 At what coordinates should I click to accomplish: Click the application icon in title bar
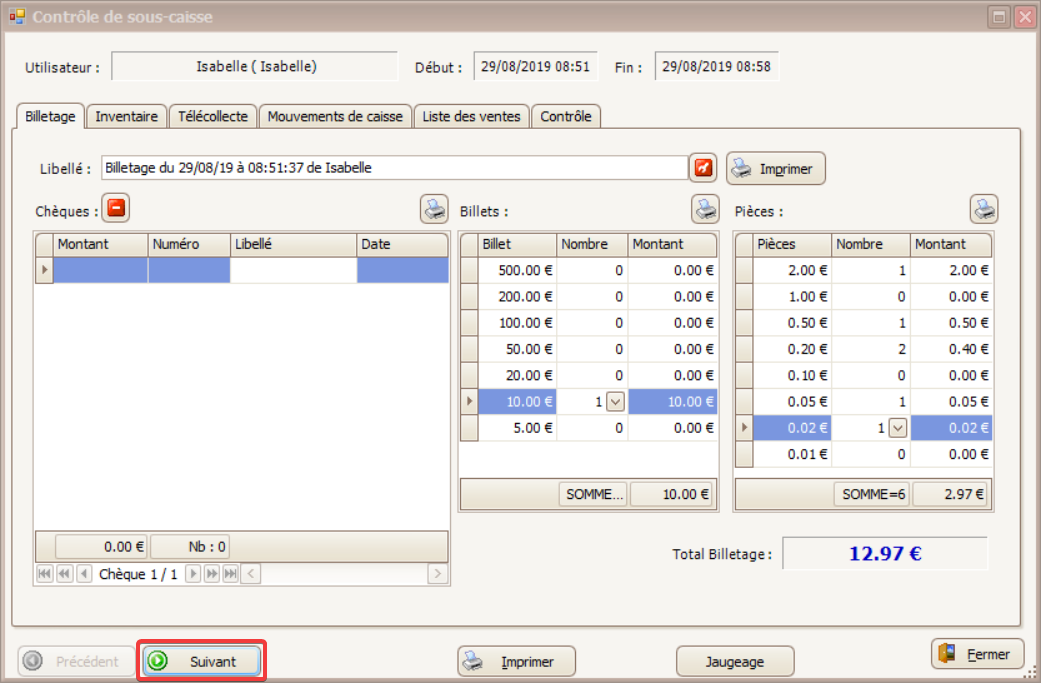tap(17, 17)
